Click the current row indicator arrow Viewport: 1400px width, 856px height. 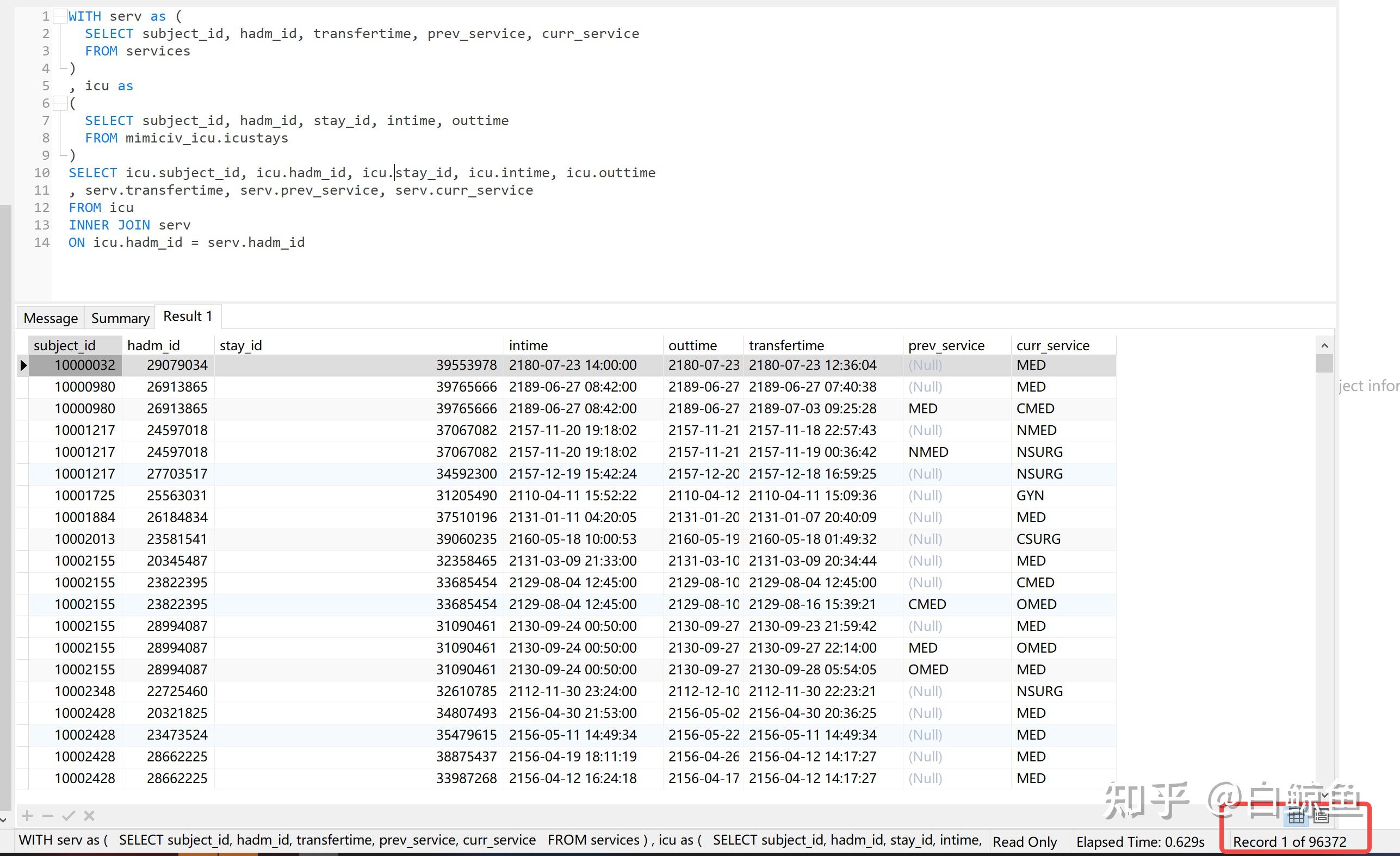coord(23,365)
